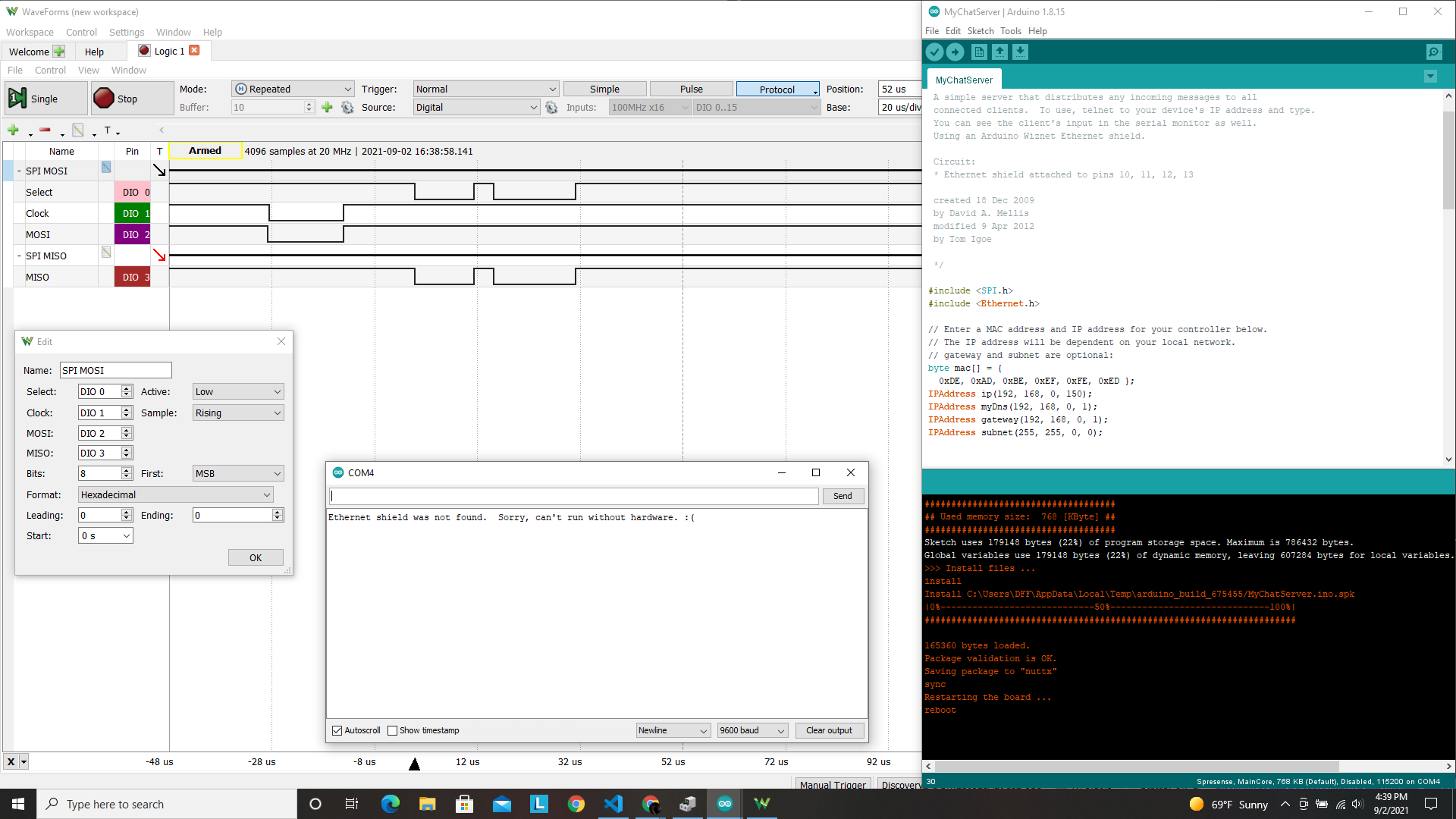This screenshot has width=1456, height=819.
Task: Click the COM4 serial message input field
Action: coord(574,496)
